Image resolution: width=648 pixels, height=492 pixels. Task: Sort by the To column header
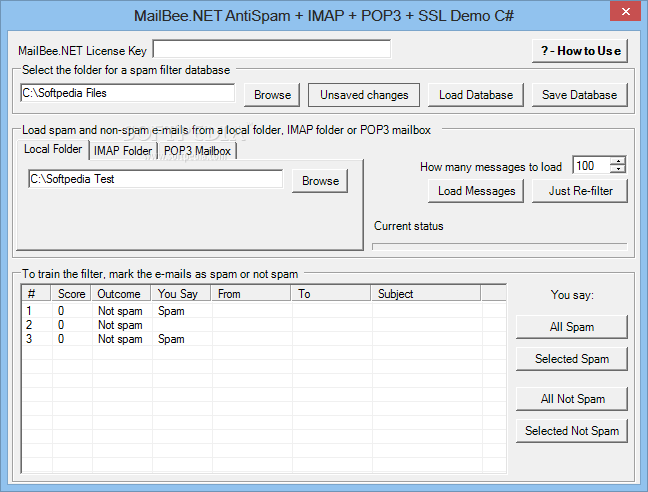click(331, 294)
